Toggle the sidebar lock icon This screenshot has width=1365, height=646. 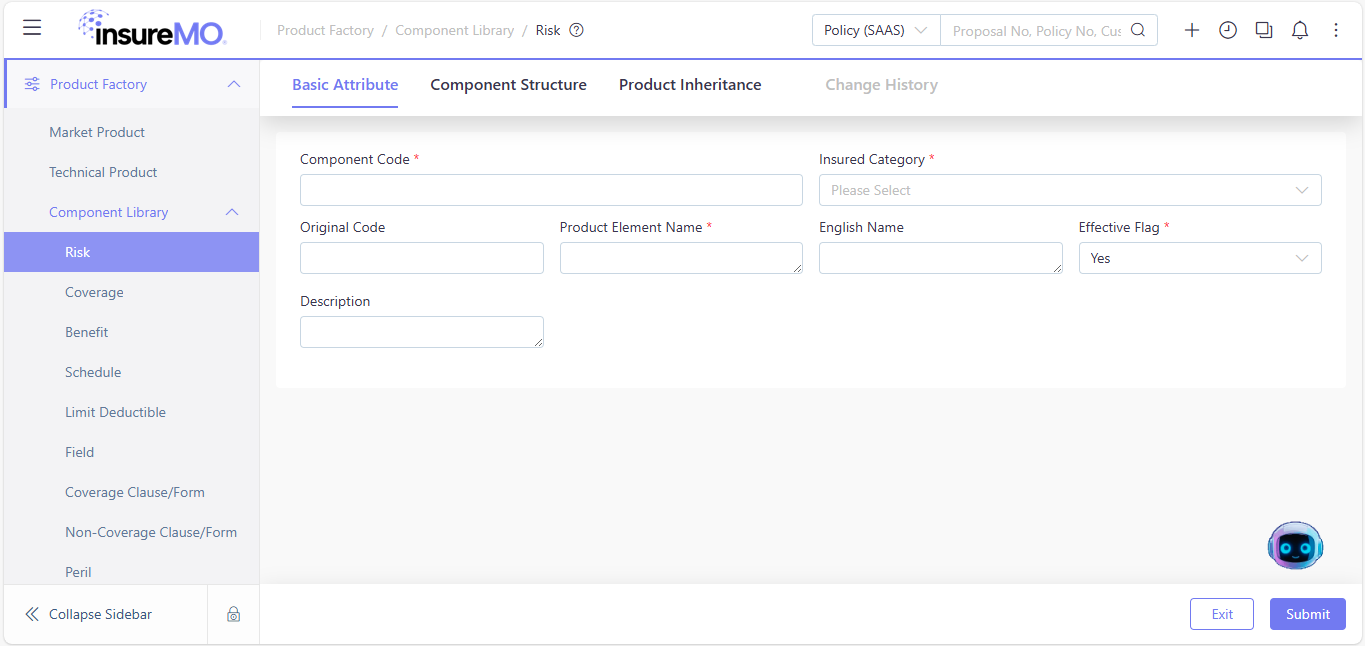point(233,614)
